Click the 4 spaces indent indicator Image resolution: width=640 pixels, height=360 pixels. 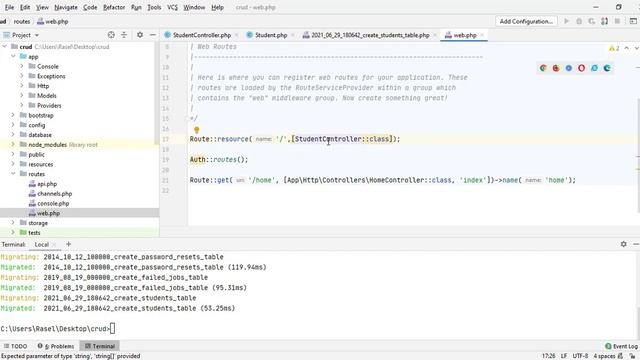pos(604,356)
